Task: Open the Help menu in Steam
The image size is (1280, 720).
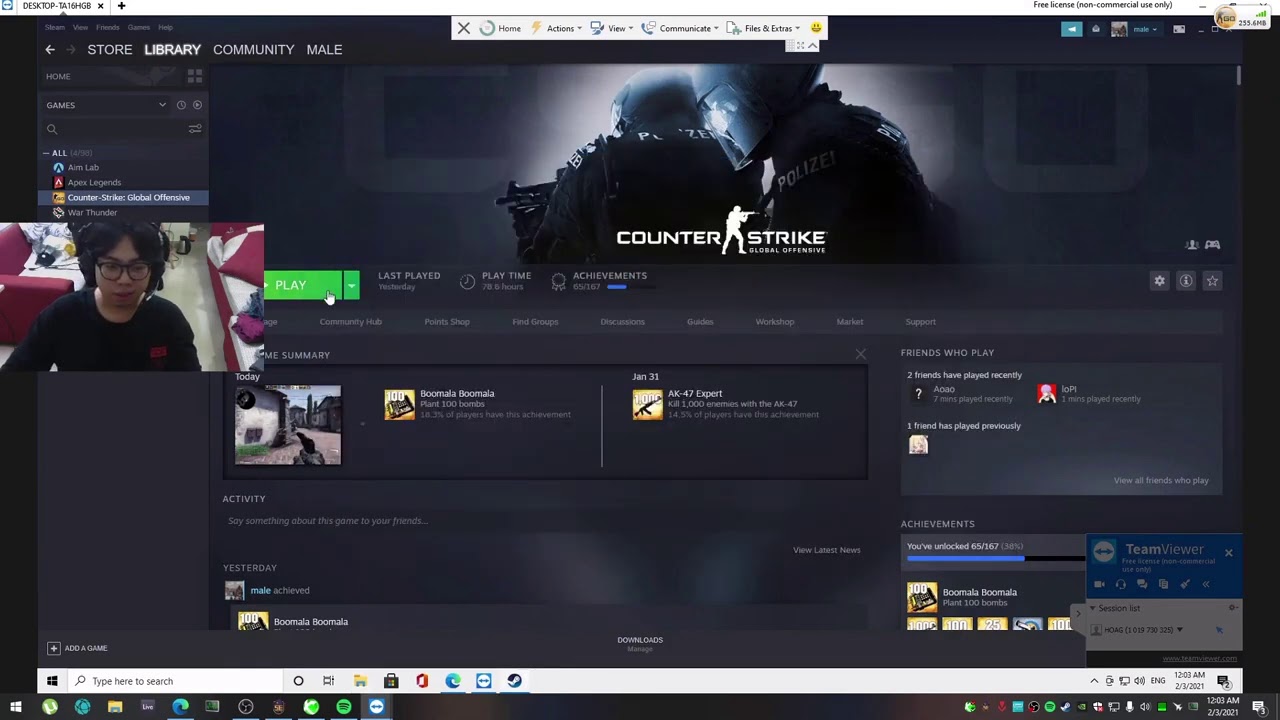Action: coord(165,27)
